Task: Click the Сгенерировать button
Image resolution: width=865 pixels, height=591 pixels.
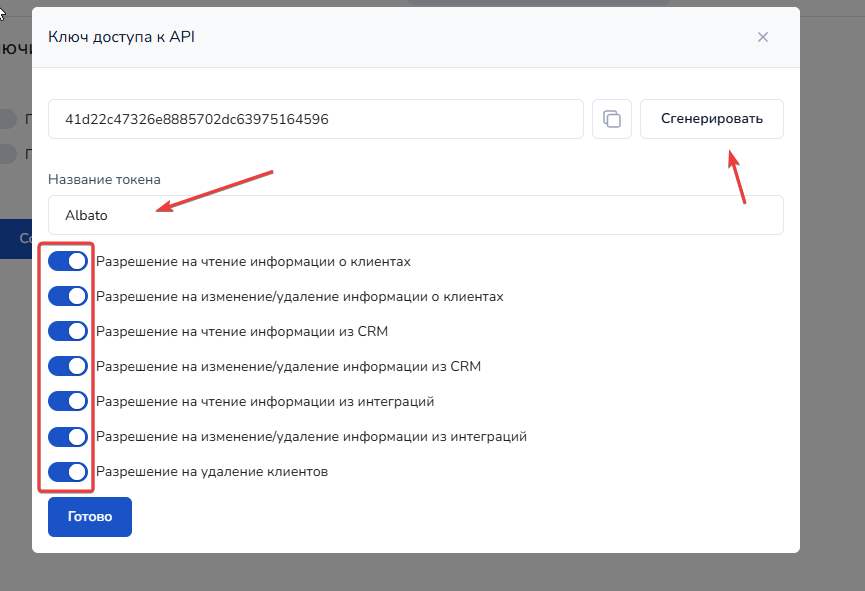Action: coord(711,119)
